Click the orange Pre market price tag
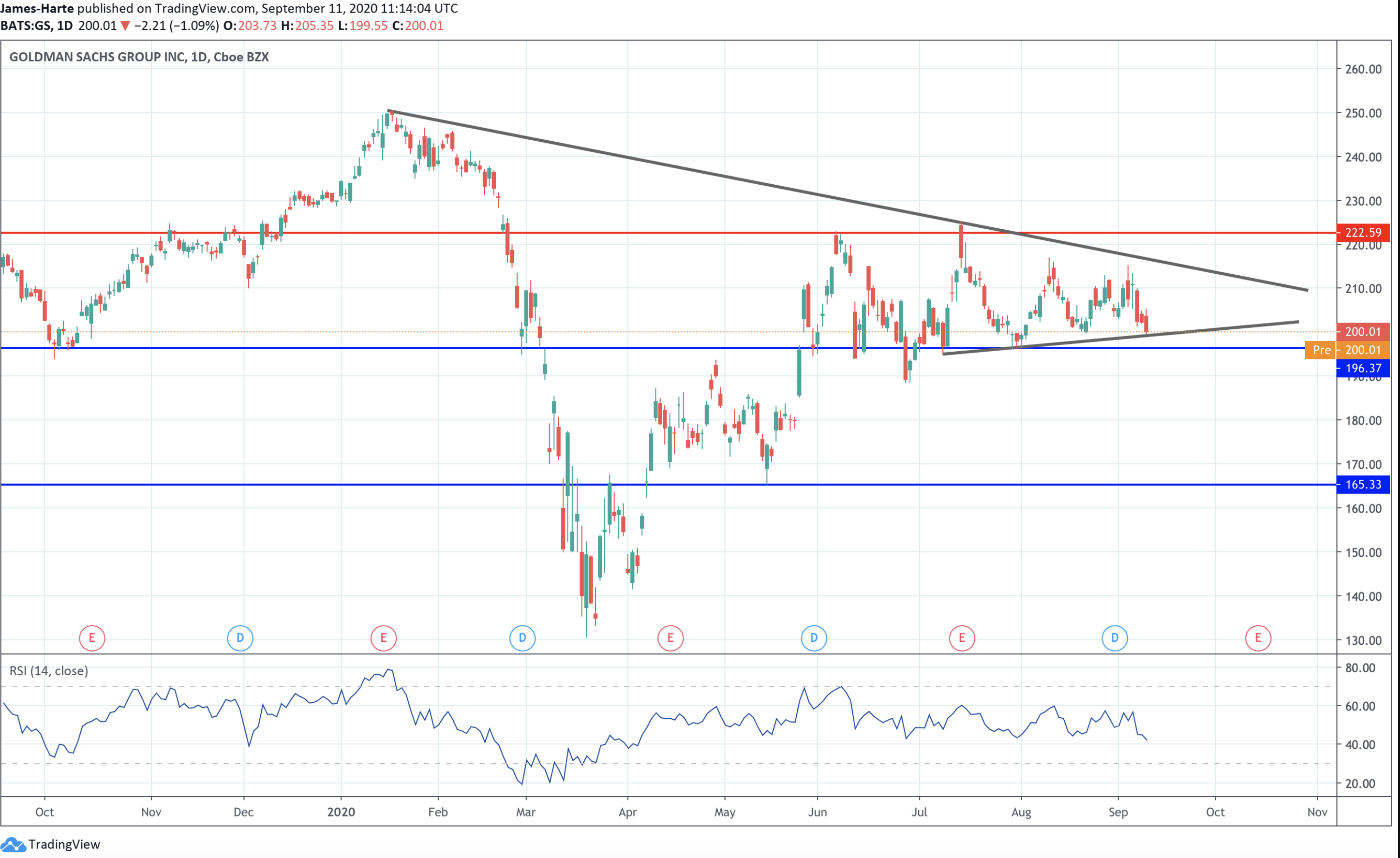Viewport: 1400px width, 858px height. pyautogui.click(x=1322, y=350)
